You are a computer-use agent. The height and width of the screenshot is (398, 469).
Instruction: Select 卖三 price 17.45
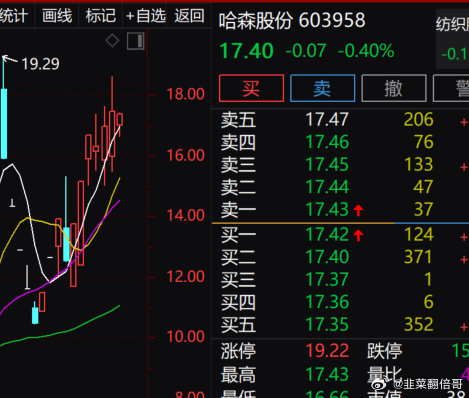327,164
